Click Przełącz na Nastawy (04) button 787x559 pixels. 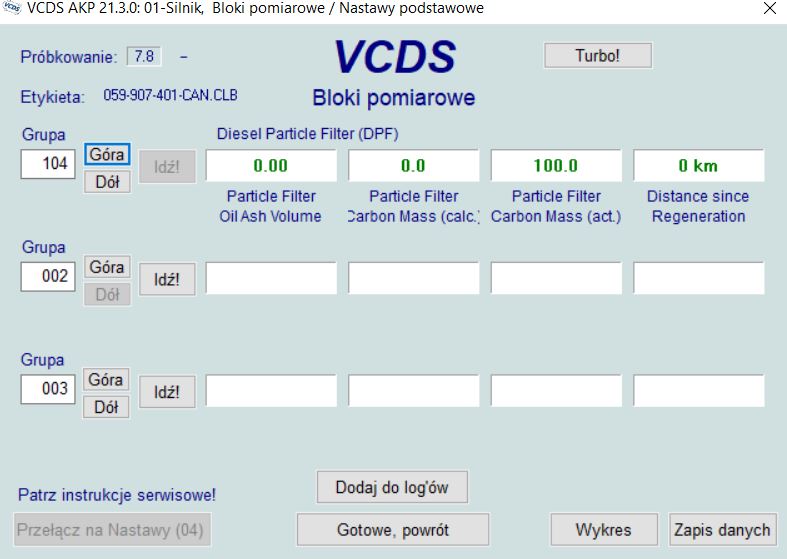click(112, 529)
